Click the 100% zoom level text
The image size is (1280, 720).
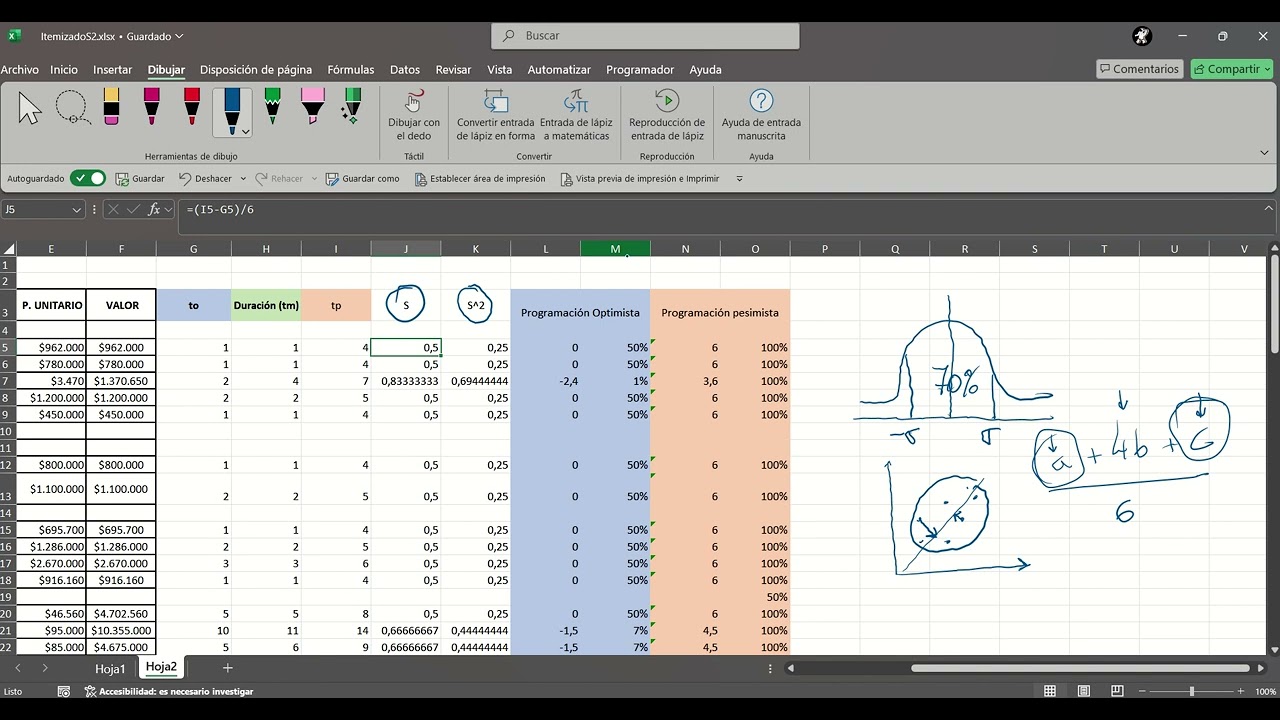(1265, 691)
